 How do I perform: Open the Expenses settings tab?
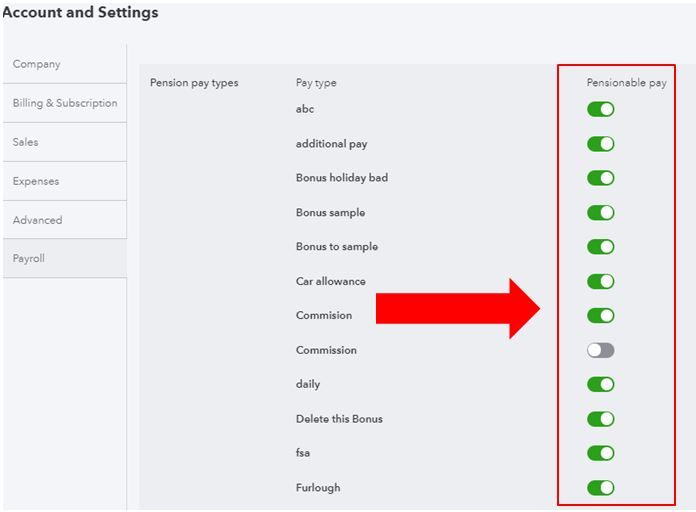click(65, 181)
